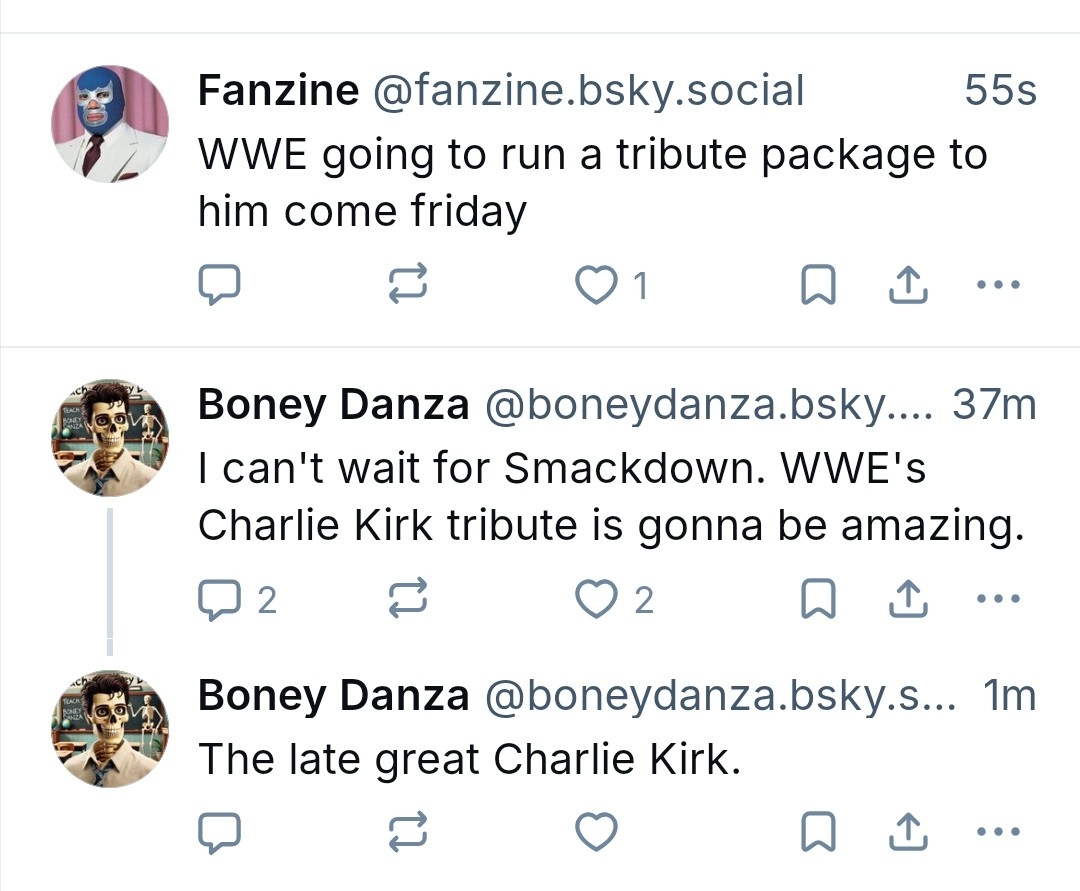Viewport: 1080px width, 891px height.
Task: Repost Boney Danza's Smackdown post
Action: tap(408, 599)
